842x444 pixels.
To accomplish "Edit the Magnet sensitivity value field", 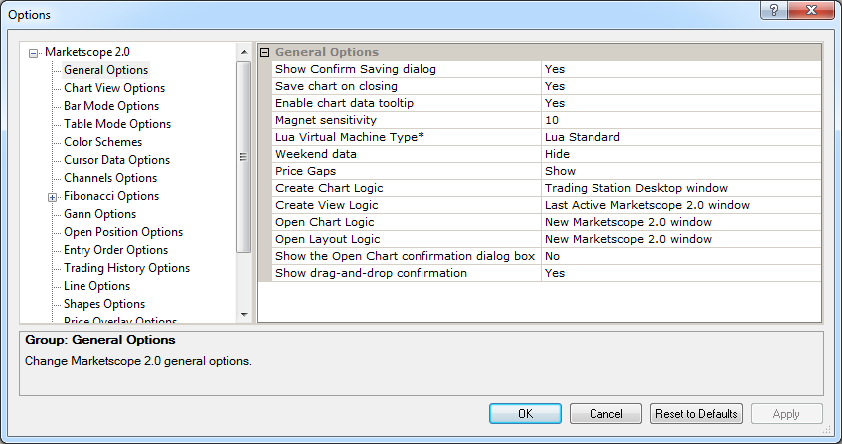I will click(x=680, y=120).
